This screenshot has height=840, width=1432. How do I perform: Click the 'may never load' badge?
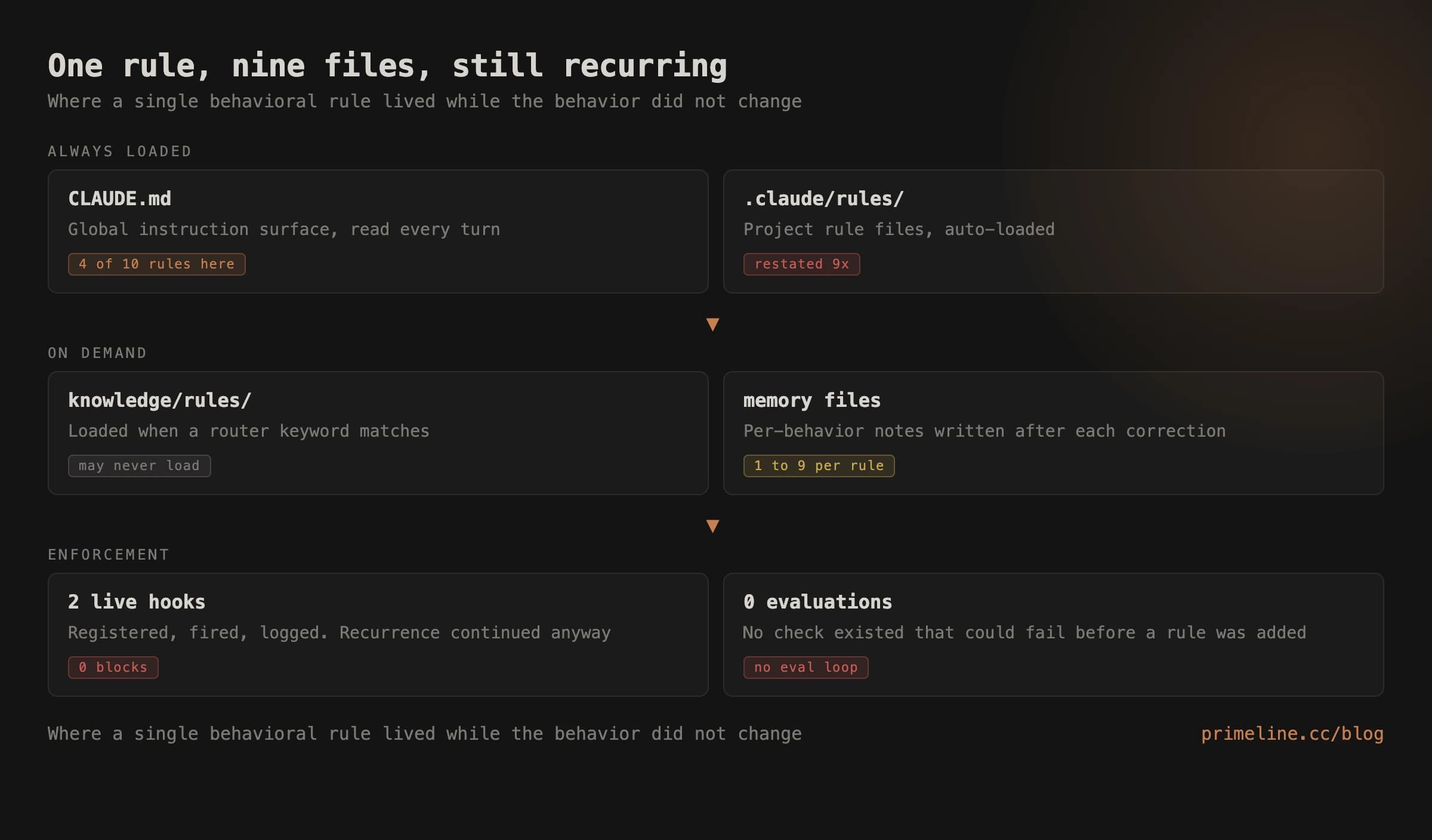pos(139,466)
